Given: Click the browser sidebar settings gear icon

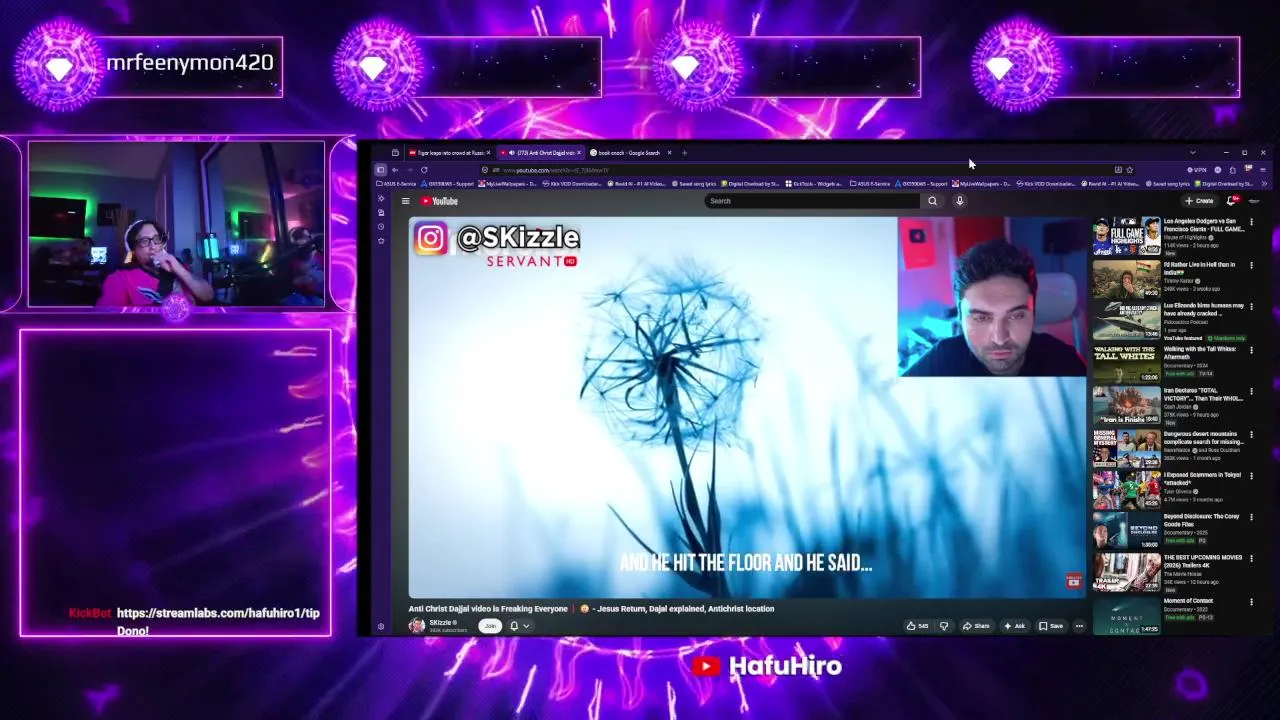Looking at the screenshot, I should [x=381, y=627].
